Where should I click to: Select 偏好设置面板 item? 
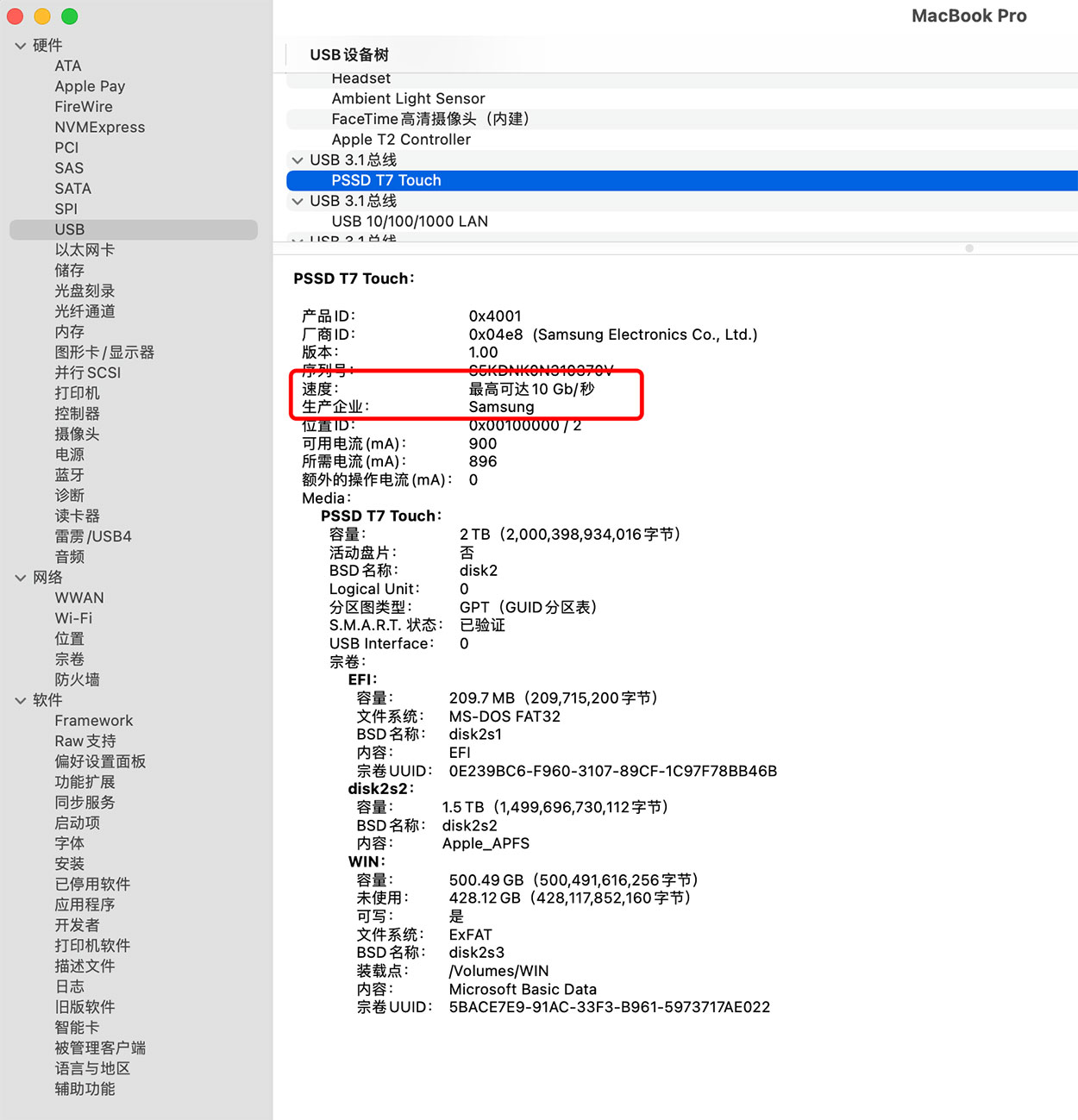tap(100, 762)
